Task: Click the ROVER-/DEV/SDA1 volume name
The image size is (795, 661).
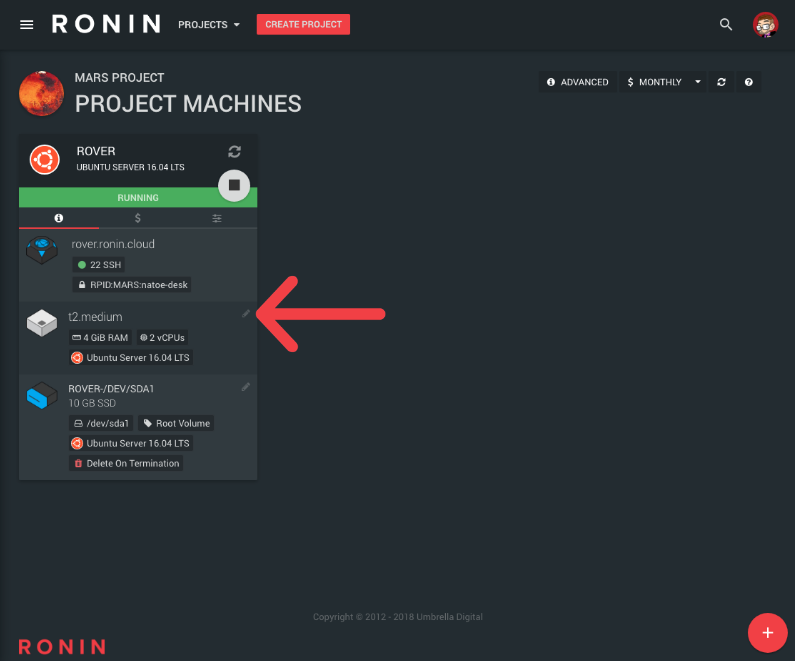Action: 111,389
